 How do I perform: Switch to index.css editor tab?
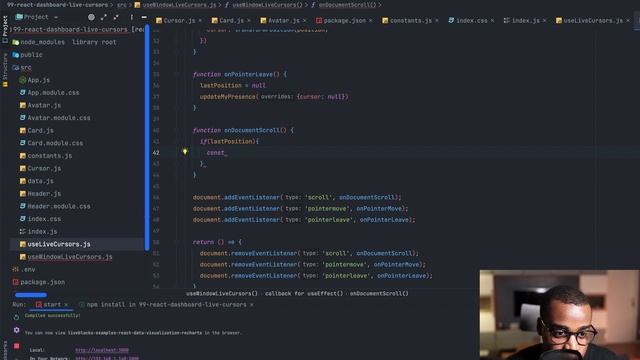471,20
